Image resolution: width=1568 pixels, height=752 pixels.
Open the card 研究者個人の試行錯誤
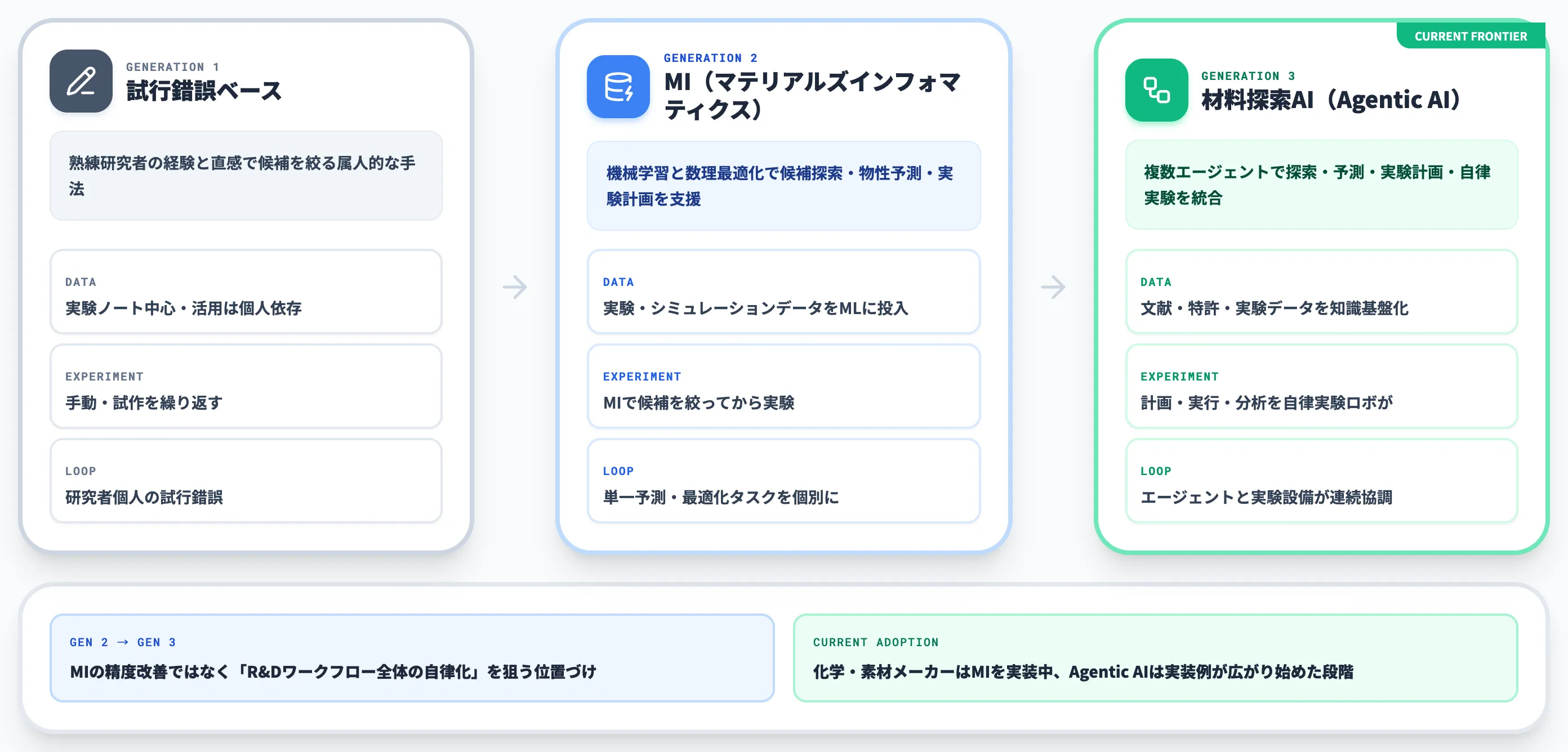pos(246,481)
